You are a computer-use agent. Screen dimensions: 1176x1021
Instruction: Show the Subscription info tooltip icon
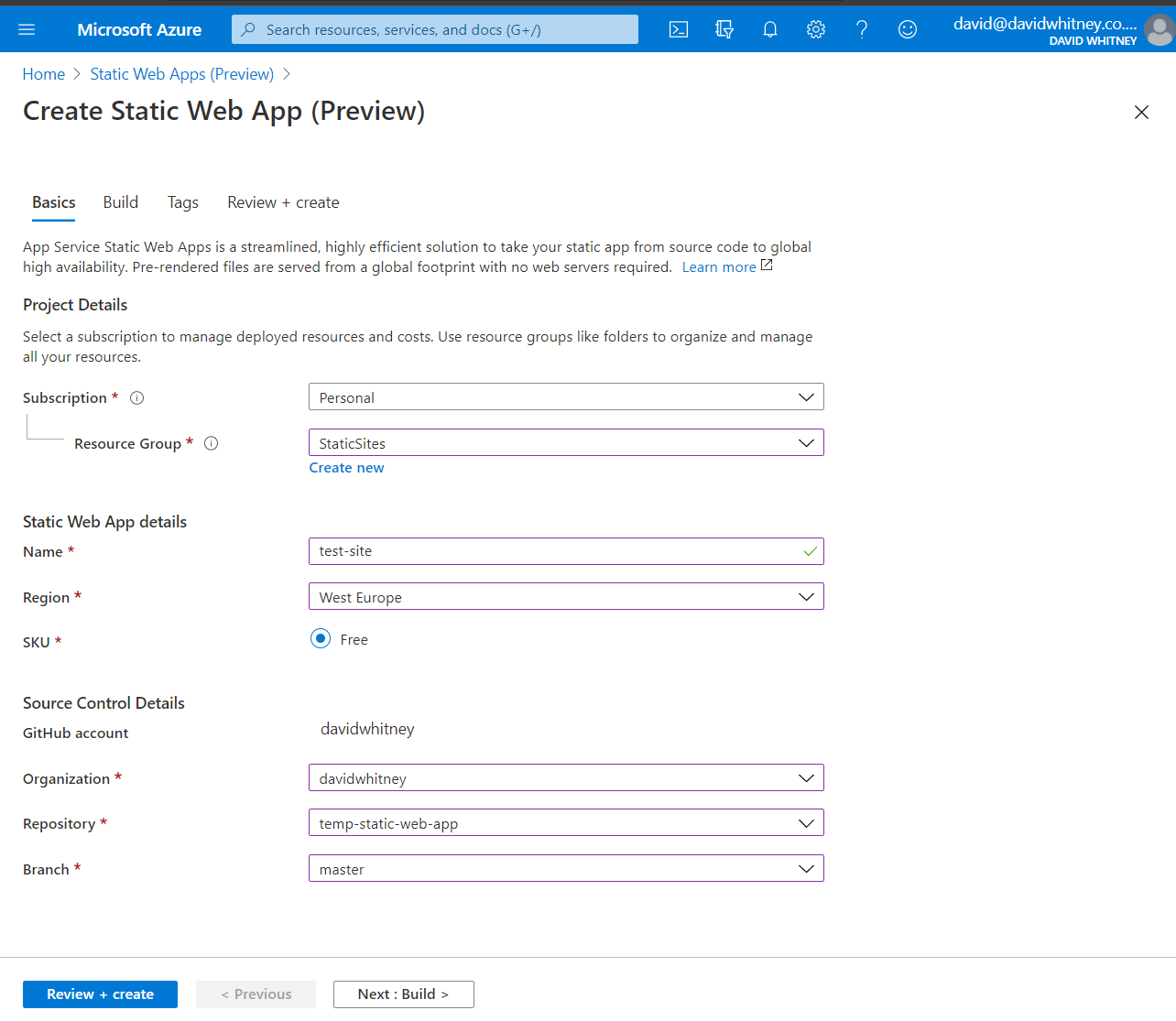(137, 397)
